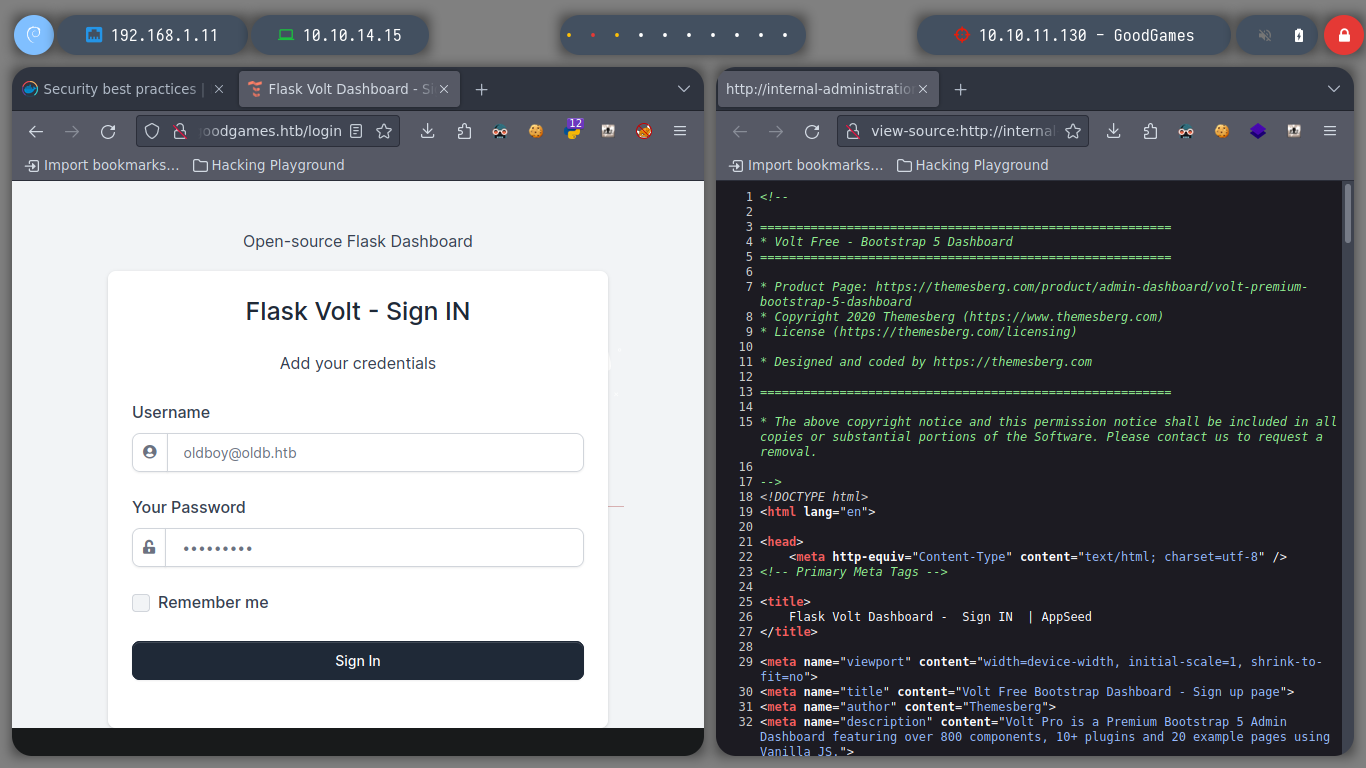Open Python extension showing badge 12
Screen dimensions: 1366x768
pos(573,131)
